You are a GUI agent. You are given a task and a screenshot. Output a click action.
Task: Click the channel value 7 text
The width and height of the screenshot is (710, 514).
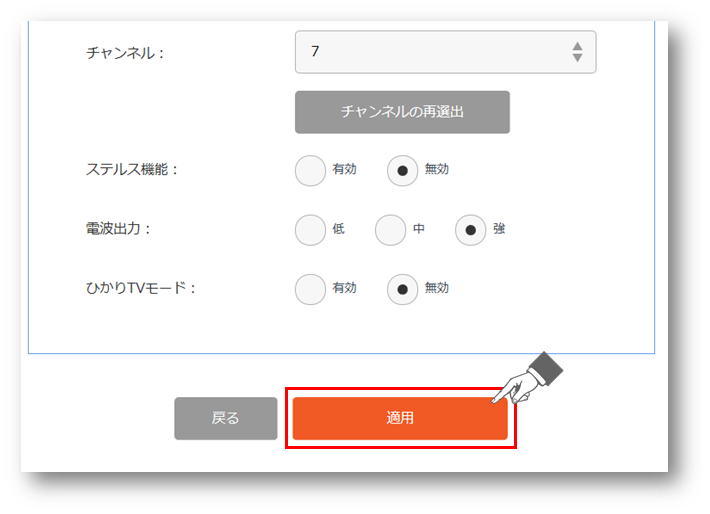[x=315, y=51]
